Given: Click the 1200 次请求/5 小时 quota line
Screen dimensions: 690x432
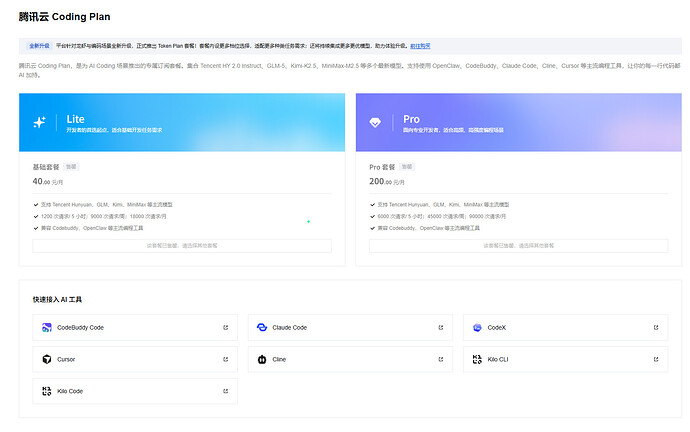Looking at the screenshot, I should (x=103, y=216).
